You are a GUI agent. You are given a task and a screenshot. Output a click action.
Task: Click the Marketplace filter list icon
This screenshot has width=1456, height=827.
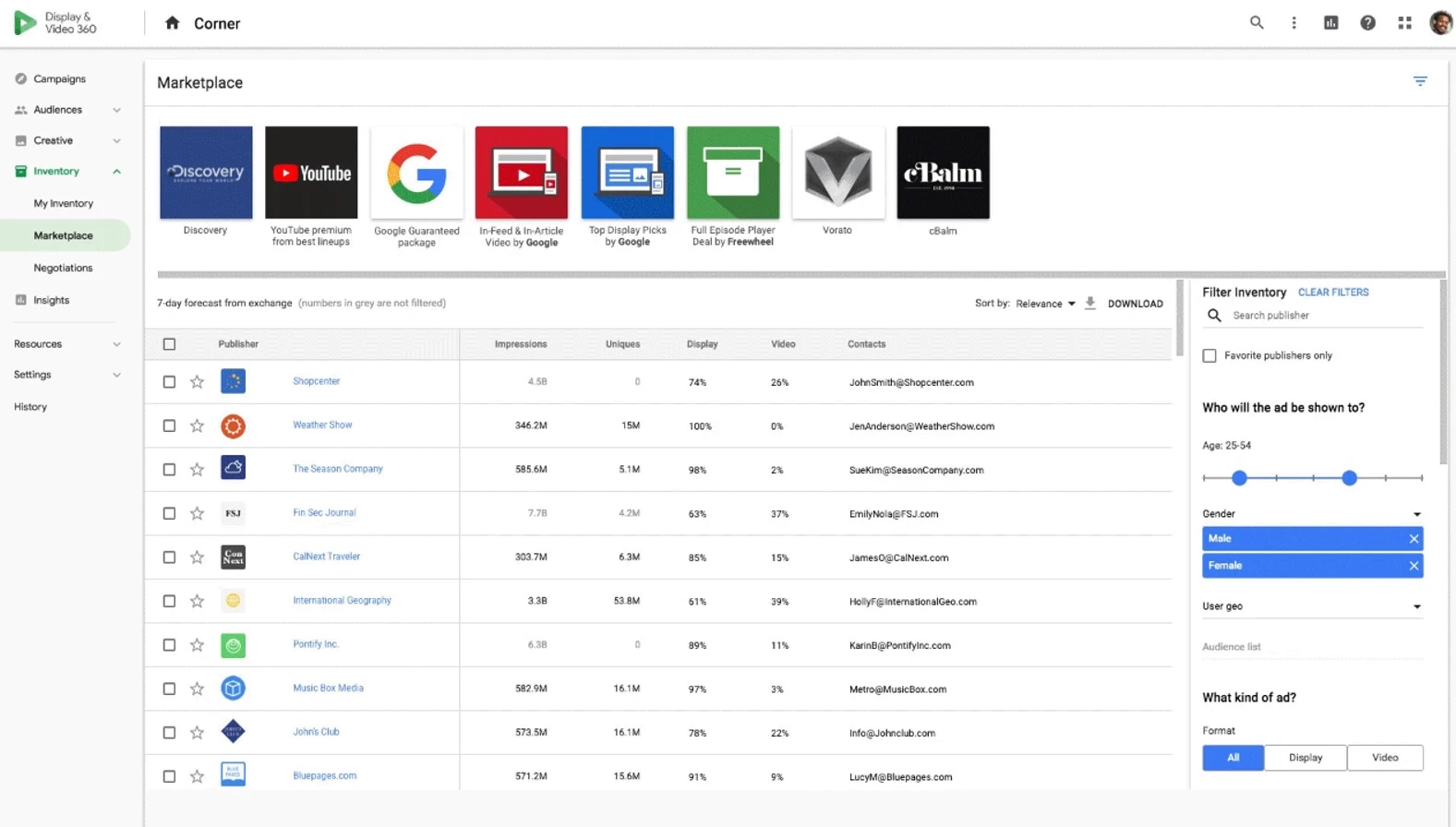[x=1420, y=81]
